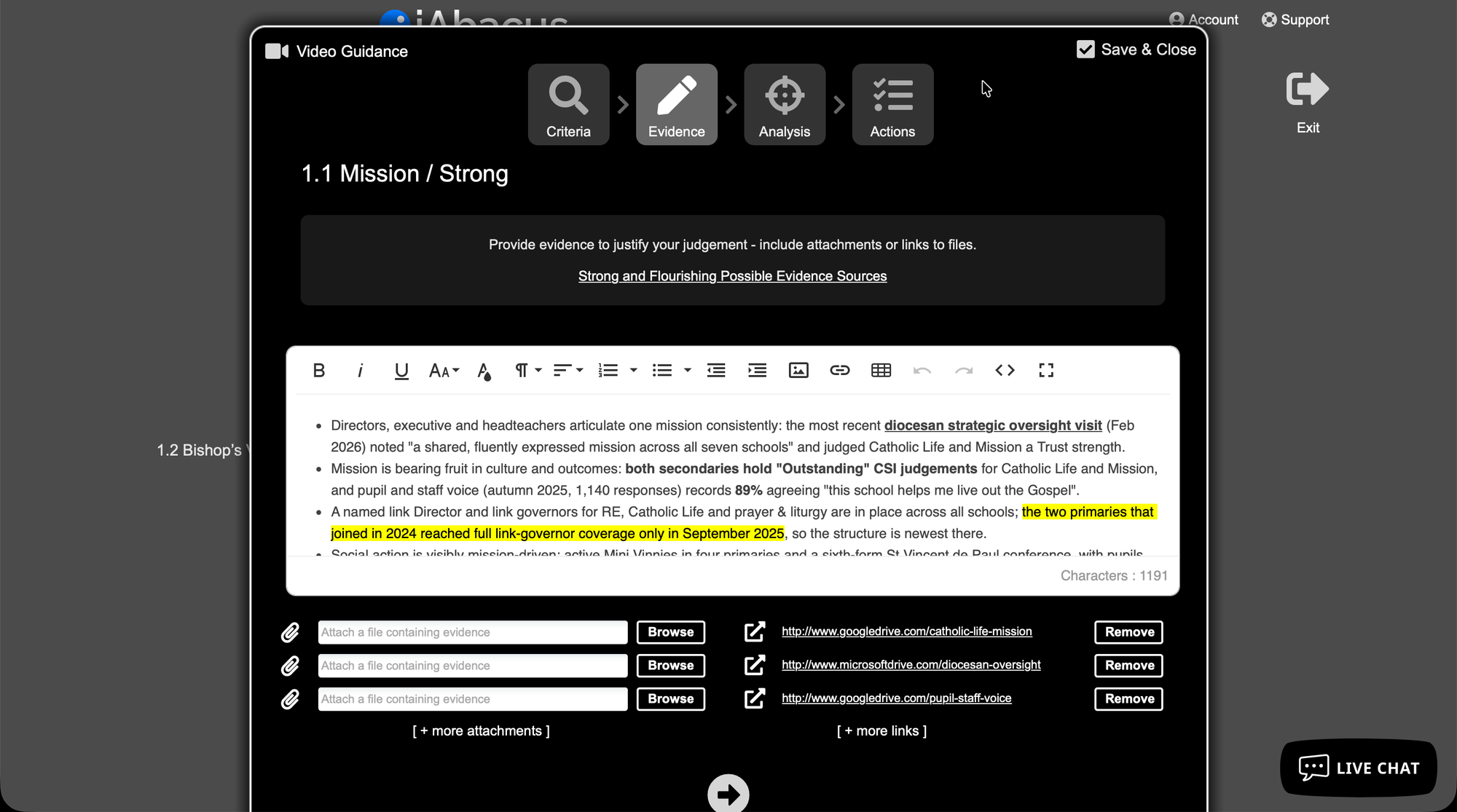Click the Exit icon
1457x812 pixels.
click(x=1308, y=90)
